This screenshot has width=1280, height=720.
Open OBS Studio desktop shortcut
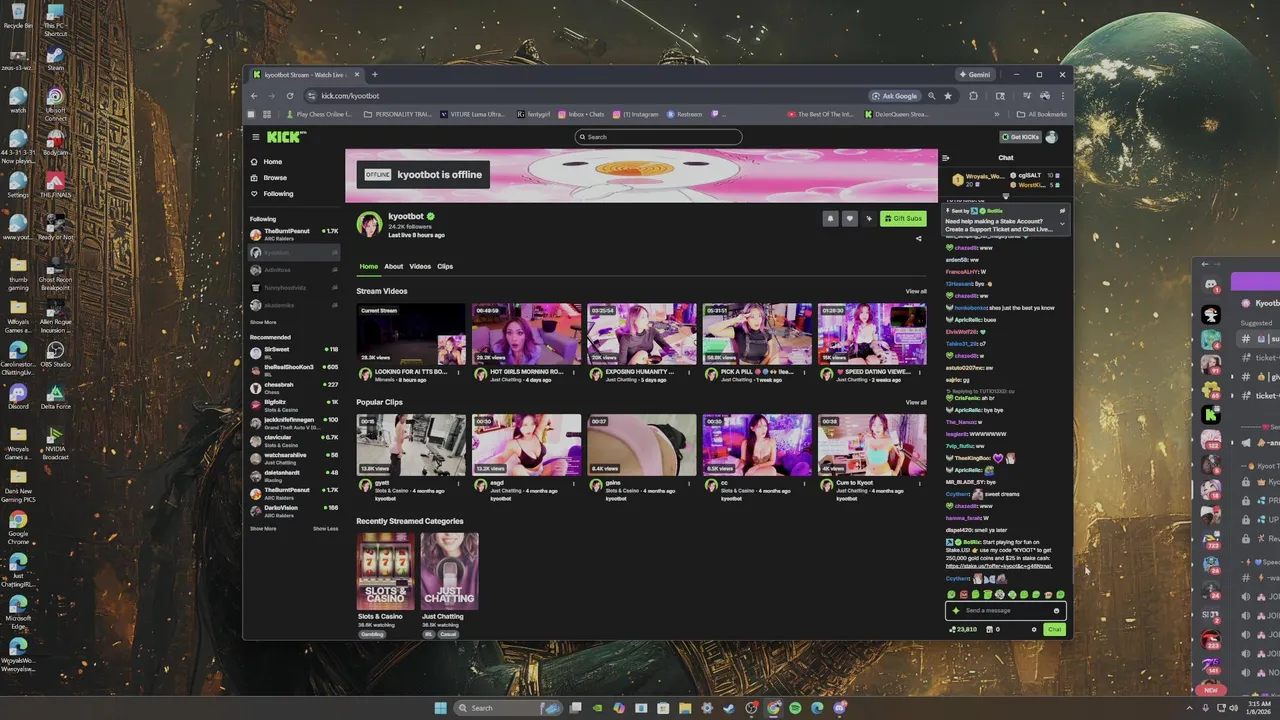(x=55, y=354)
